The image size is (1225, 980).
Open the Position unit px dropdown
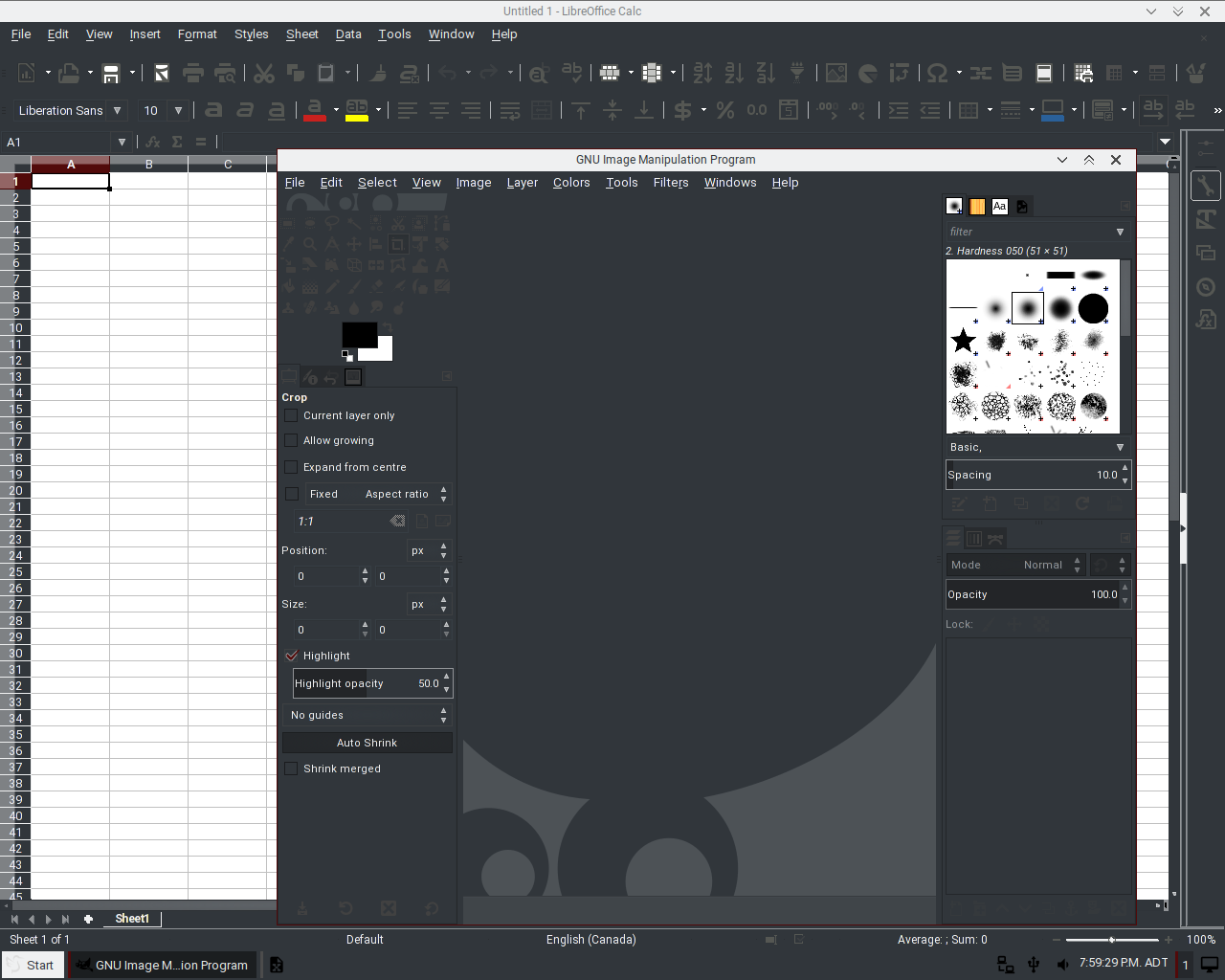pyautogui.click(x=429, y=550)
